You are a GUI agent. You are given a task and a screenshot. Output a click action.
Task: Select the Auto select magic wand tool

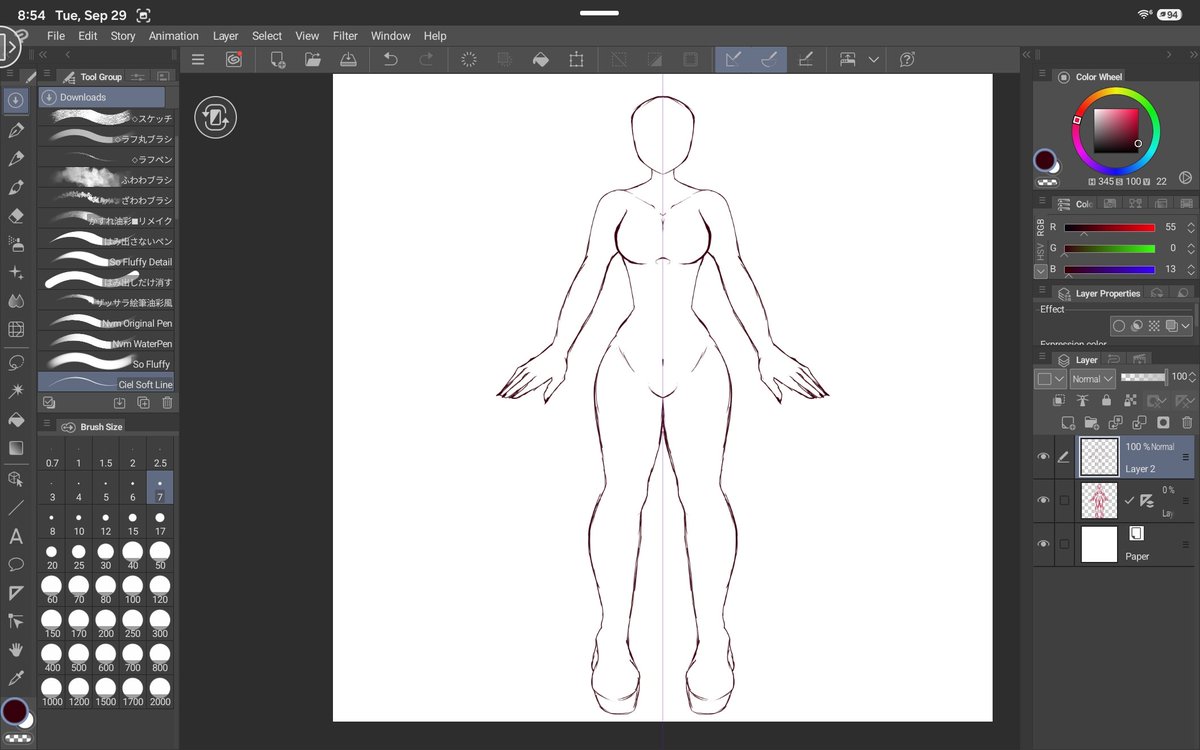(16, 391)
